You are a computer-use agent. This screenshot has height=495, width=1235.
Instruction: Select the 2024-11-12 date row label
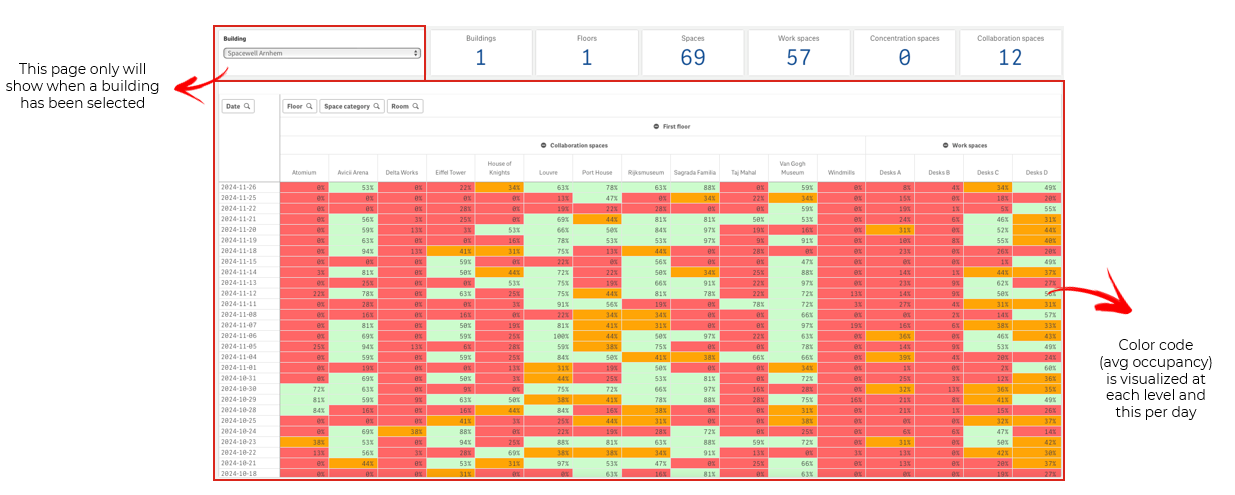pos(250,293)
